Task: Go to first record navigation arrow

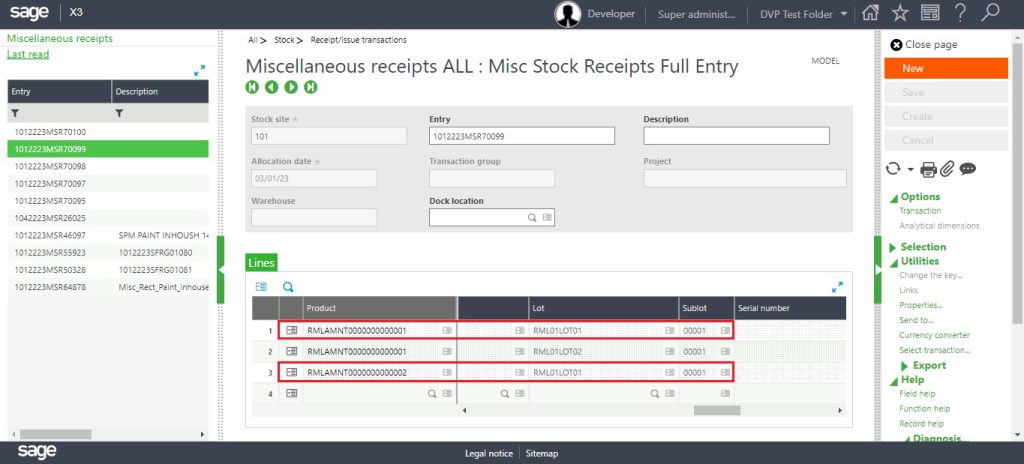Action: [251, 87]
